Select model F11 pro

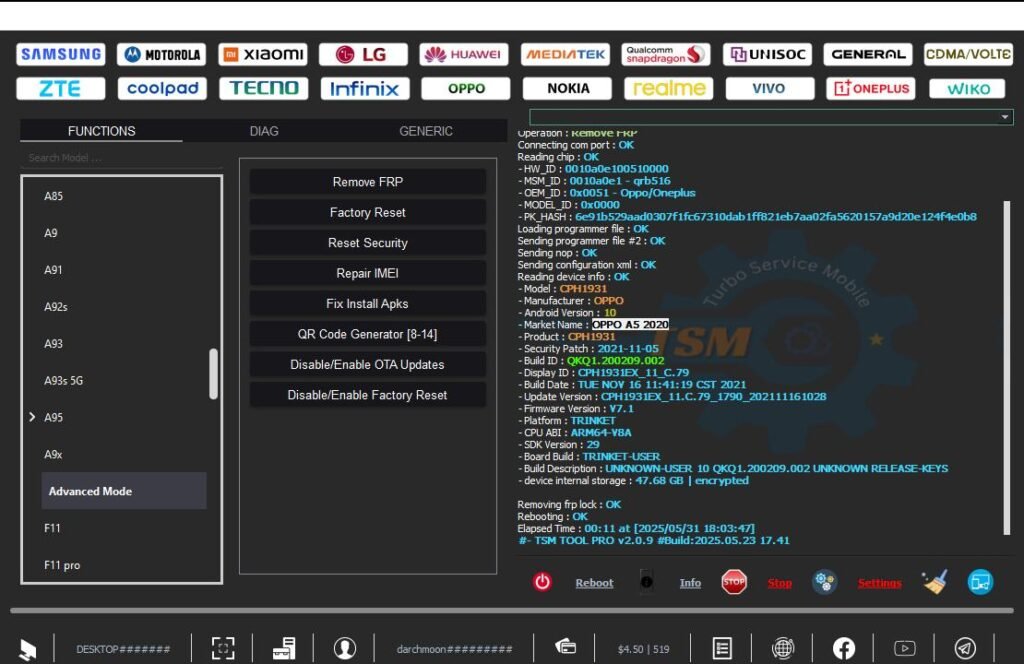[x=62, y=565]
